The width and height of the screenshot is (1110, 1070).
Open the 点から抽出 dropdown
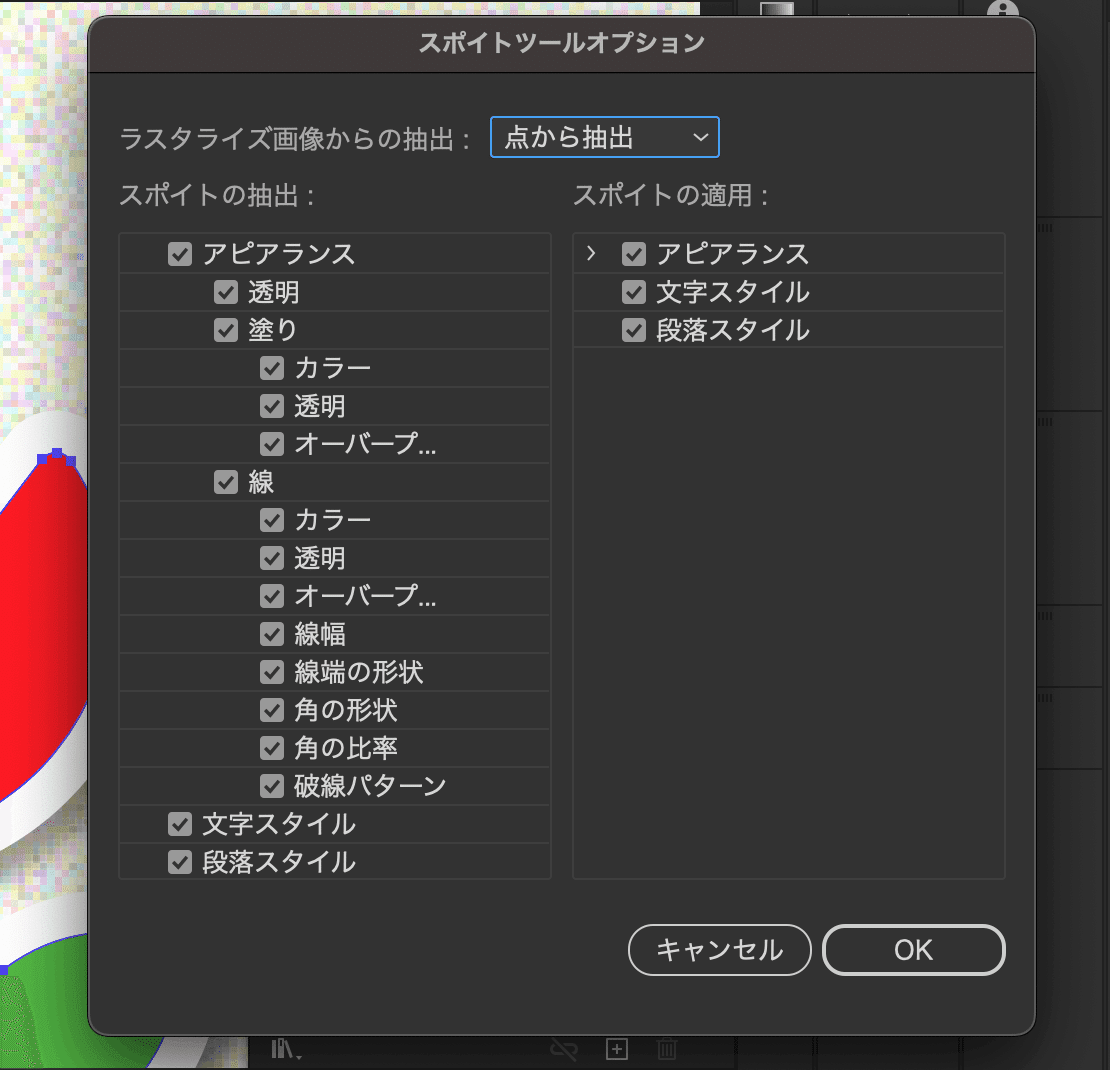tap(605, 137)
